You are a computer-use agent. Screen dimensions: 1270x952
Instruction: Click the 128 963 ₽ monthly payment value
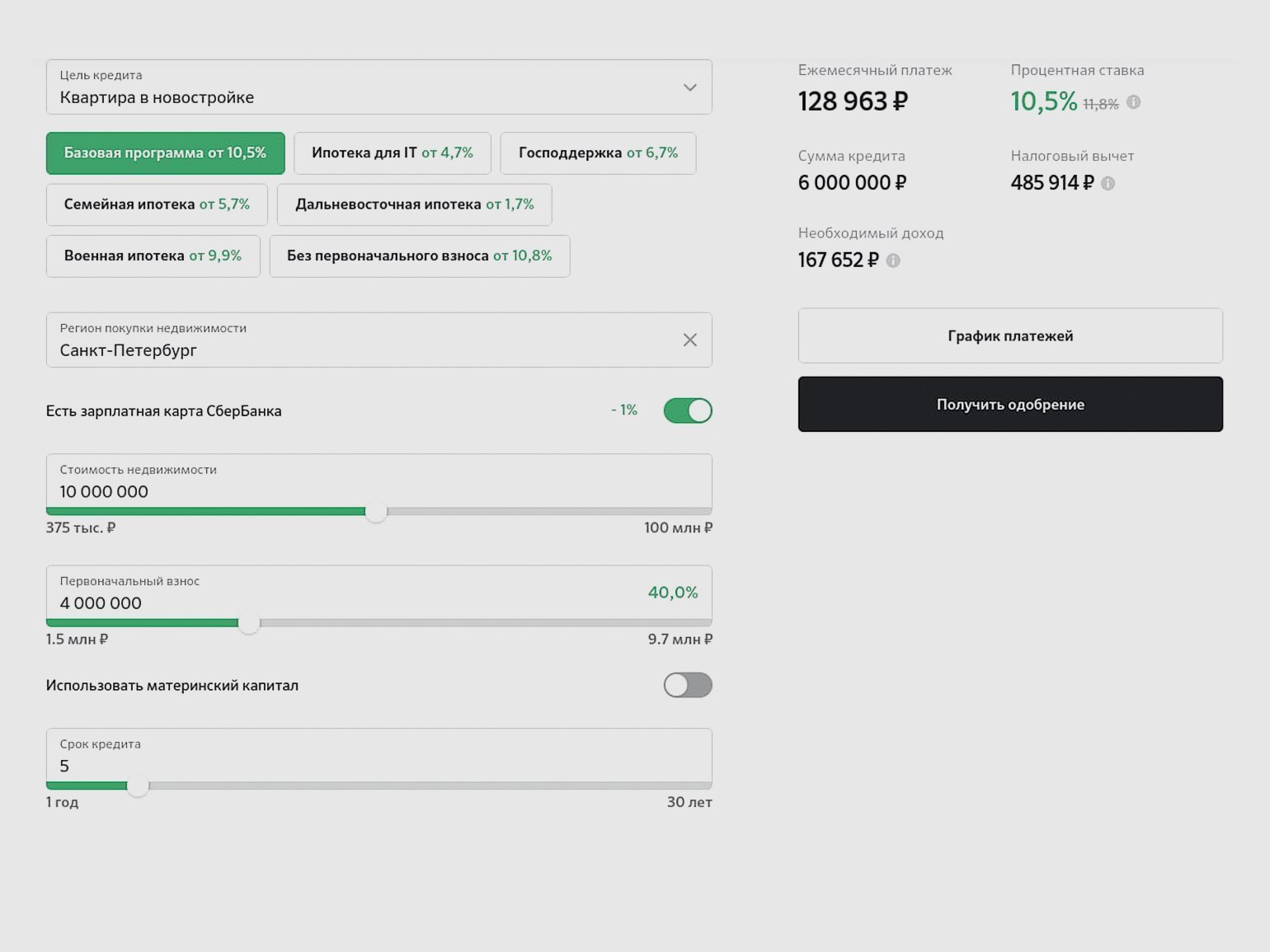[853, 101]
